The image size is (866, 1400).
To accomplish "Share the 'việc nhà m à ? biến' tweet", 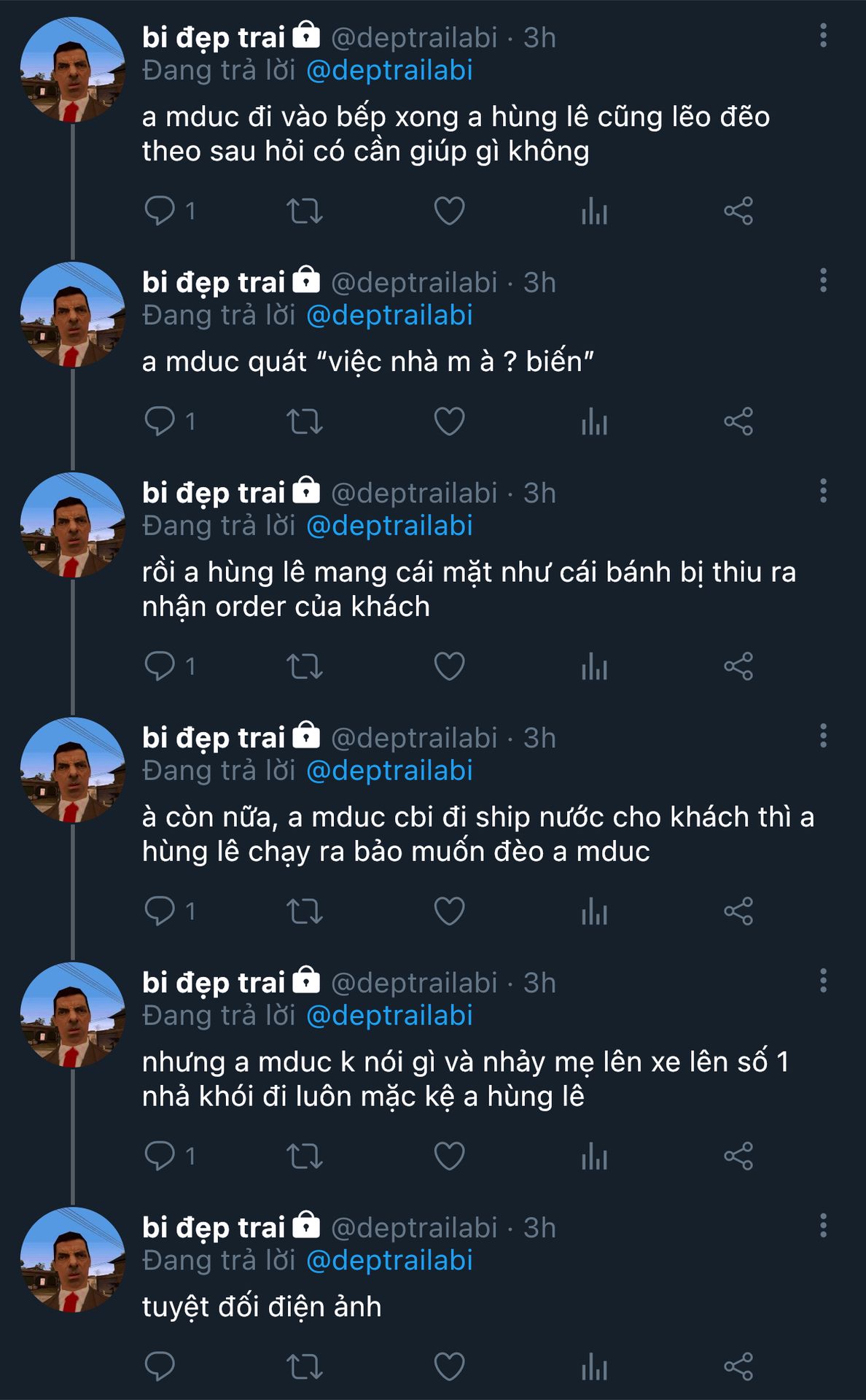I will click(x=738, y=421).
